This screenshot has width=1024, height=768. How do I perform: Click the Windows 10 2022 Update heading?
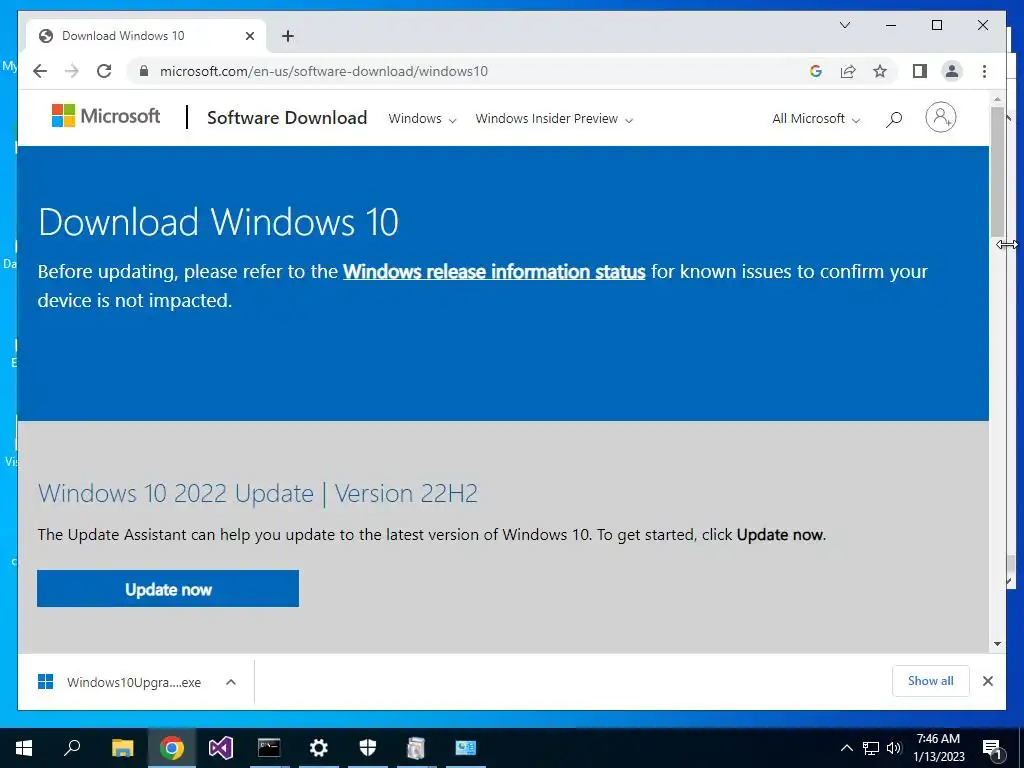[257, 493]
